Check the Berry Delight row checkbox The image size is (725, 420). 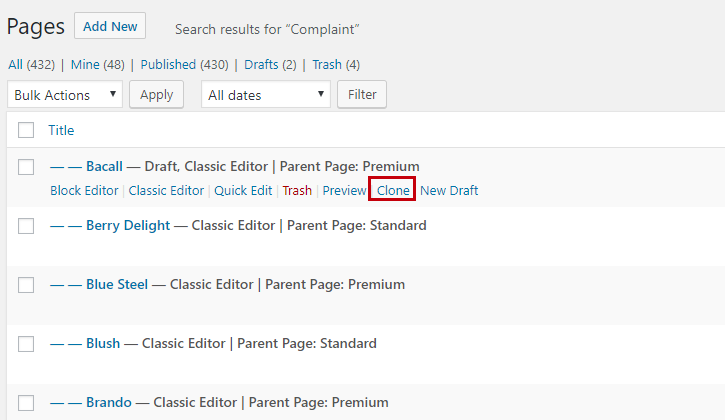pyautogui.click(x=26, y=226)
